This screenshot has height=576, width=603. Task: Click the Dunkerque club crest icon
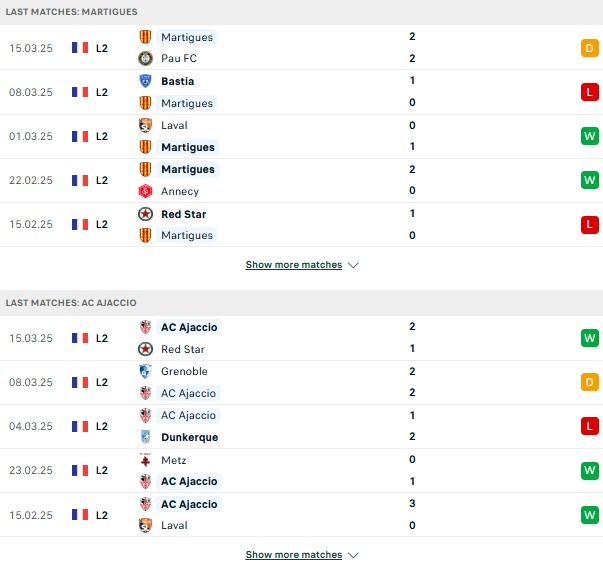click(x=145, y=437)
